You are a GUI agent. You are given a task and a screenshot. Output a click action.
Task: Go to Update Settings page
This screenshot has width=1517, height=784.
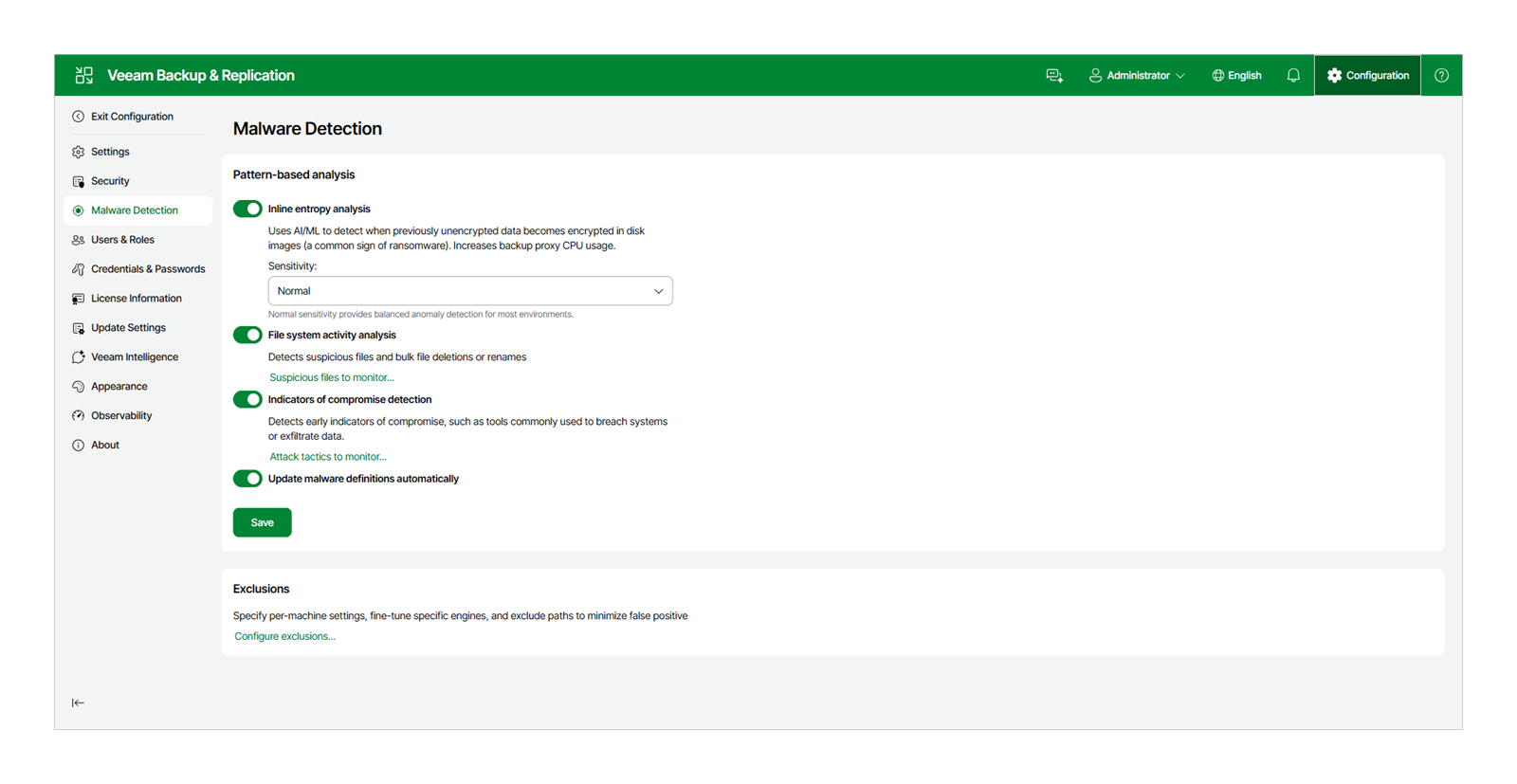tap(137, 328)
